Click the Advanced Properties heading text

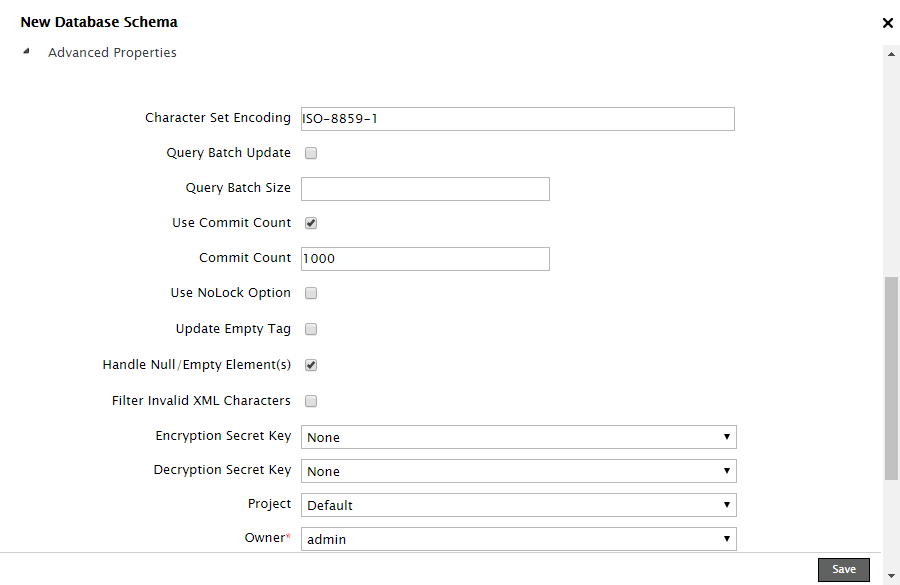[112, 53]
